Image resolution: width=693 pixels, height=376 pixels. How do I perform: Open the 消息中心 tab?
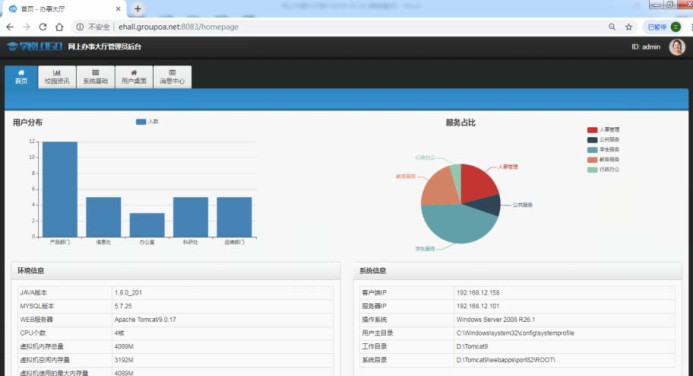click(x=172, y=77)
